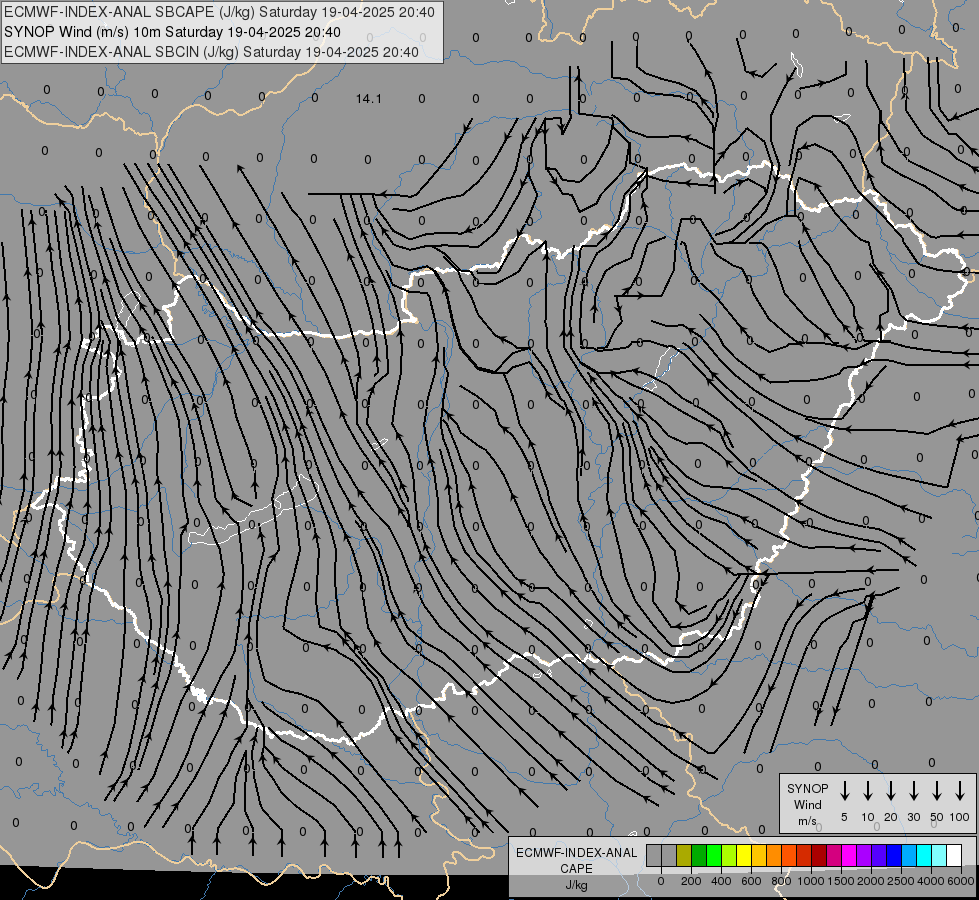Click the wind legend arrow above 10
This screenshot has width=979, height=900.
tap(868, 791)
